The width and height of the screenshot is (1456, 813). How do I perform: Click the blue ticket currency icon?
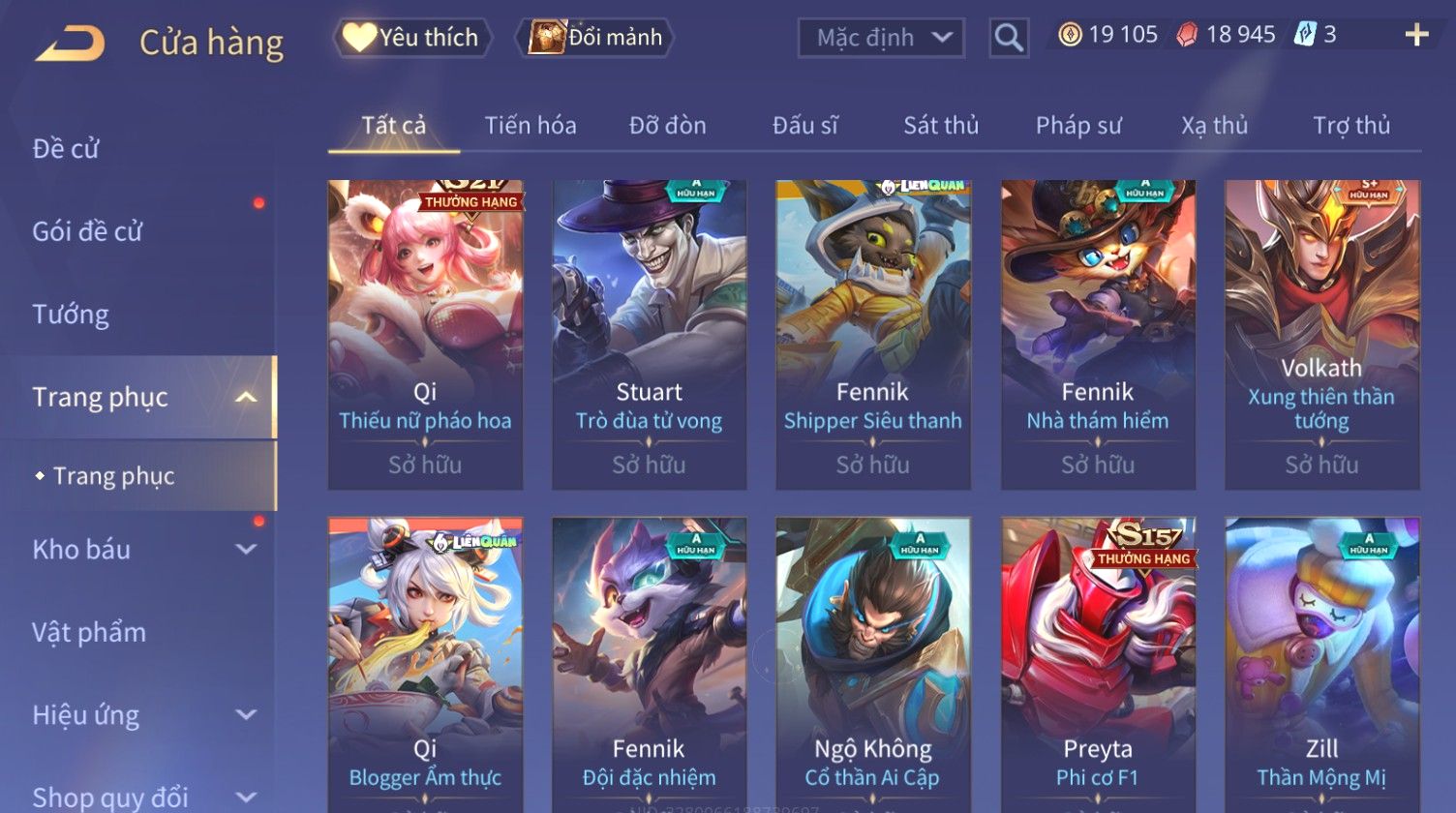[x=1305, y=35]
